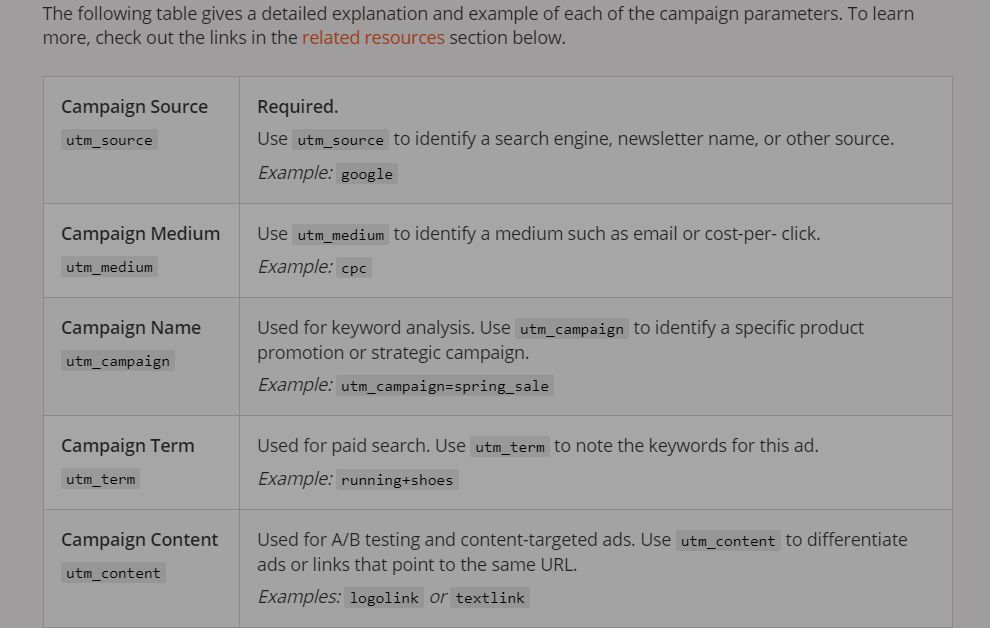Click the google example code

(x=367, y=174)
